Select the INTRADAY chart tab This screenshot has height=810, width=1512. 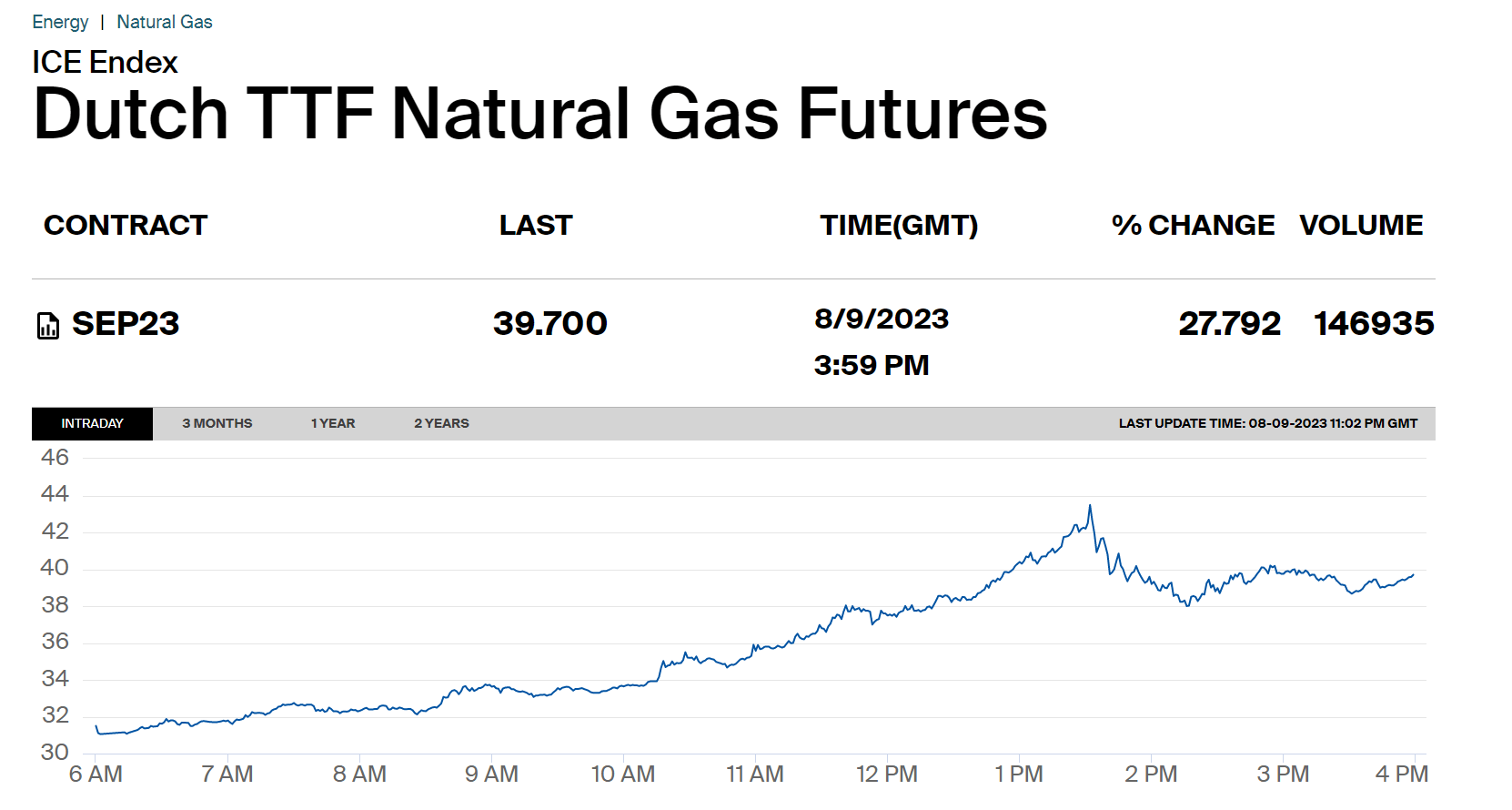(x=92, y=423)
